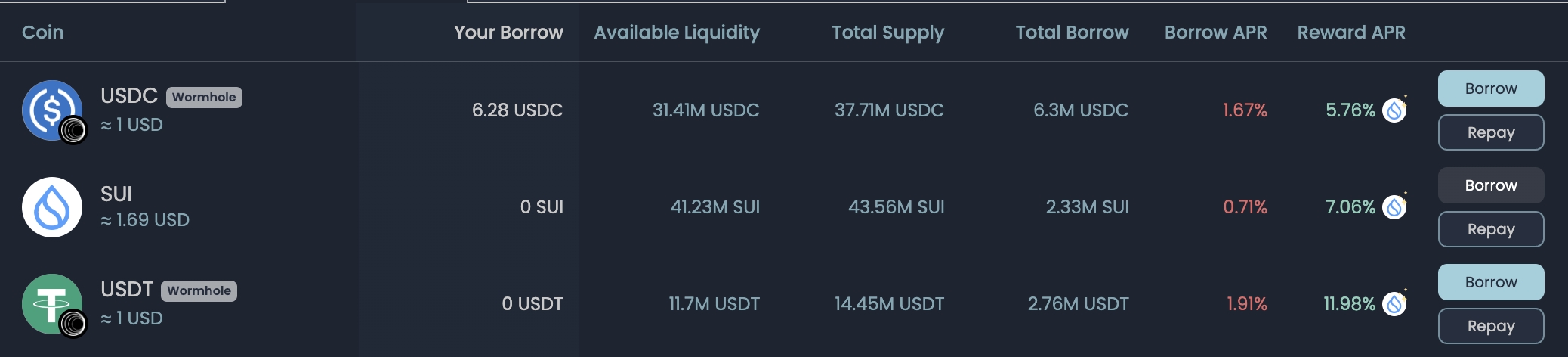Viewport: 1568px width, 357px height.
Task: Click the Total Borrow column header
Action: (1072, 33)
